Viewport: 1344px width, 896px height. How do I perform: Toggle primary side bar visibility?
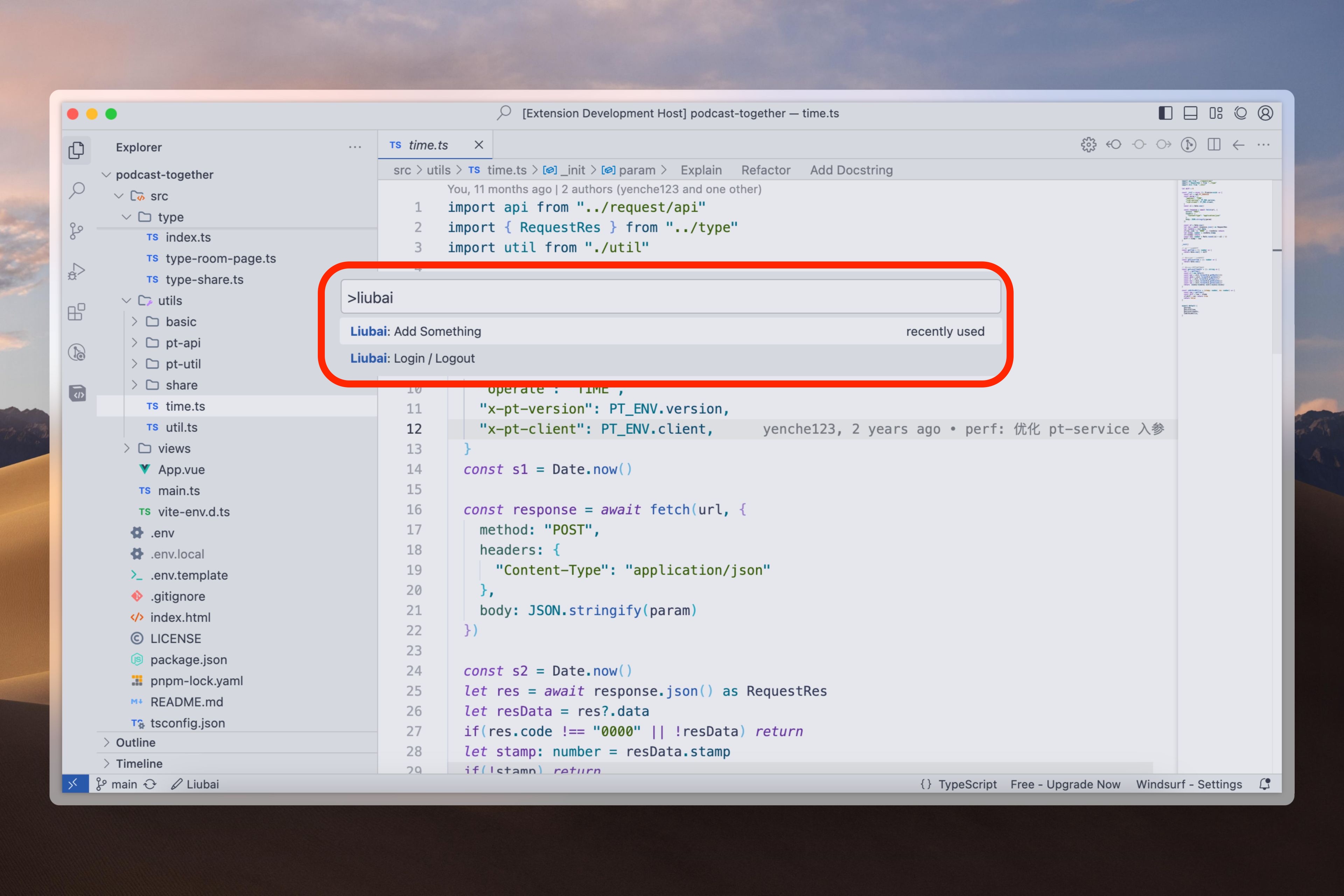click(x=1165, y=113)
